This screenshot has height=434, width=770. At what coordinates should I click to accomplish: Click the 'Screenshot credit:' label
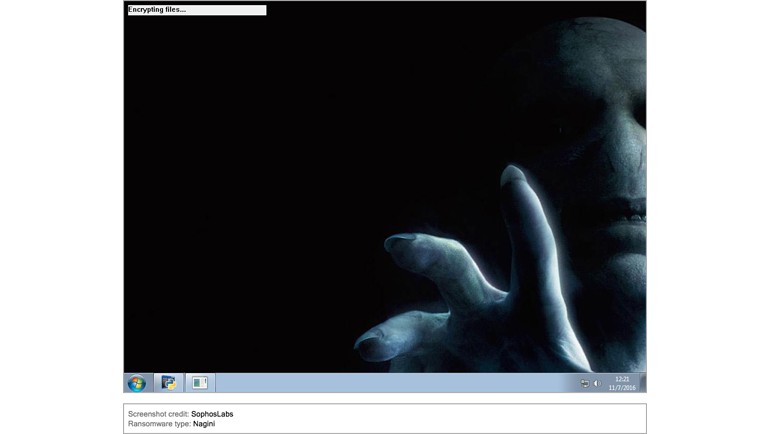click(158, 413)
